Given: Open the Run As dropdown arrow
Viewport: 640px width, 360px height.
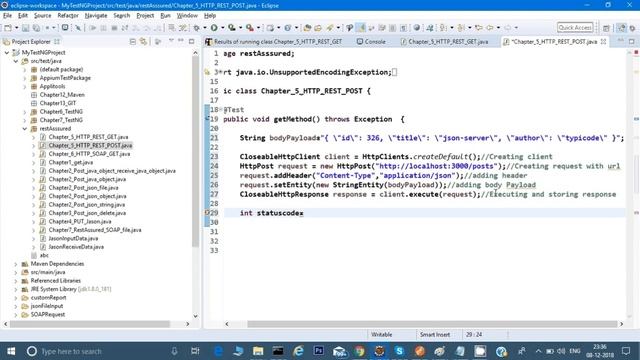Looking at the screenshot, I should [x=223, y=28].
